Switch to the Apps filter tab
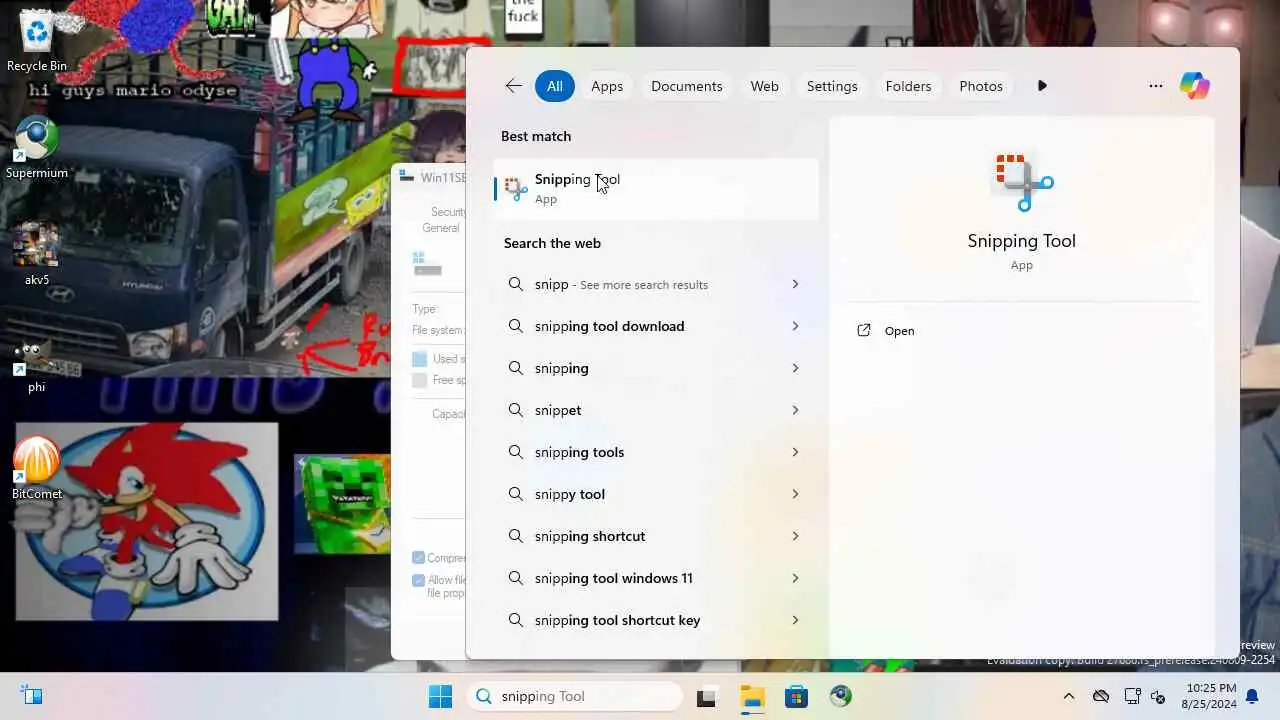 pyautogui.click(x=607, y=86)
